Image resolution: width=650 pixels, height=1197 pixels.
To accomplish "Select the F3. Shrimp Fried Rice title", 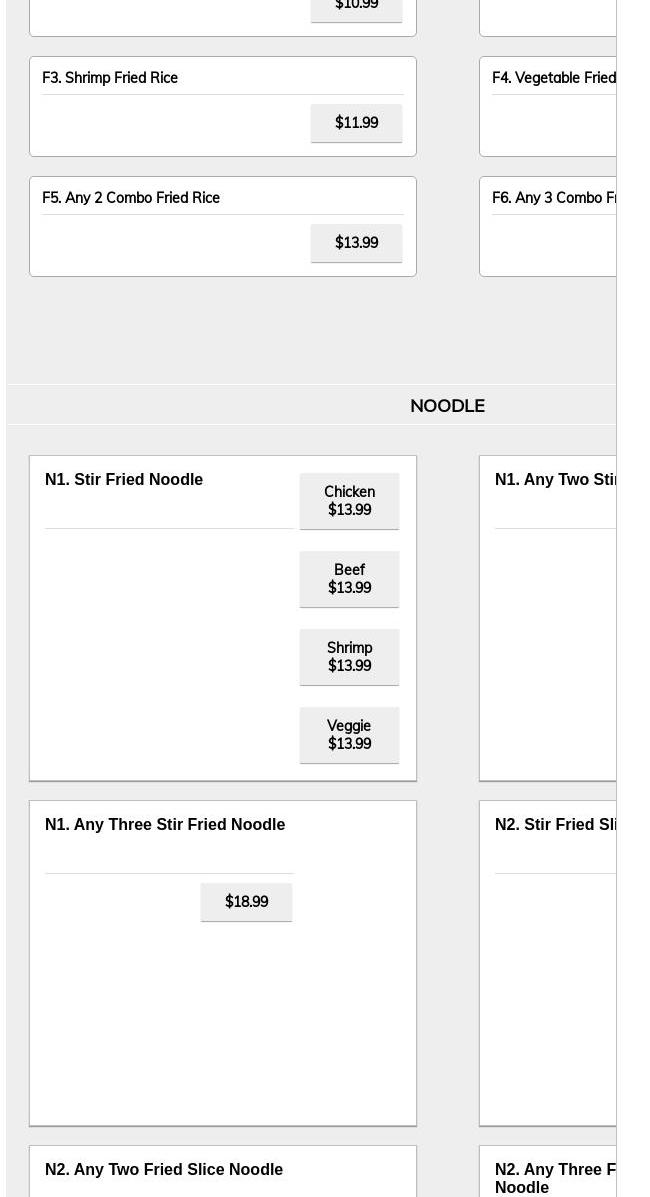I will [110, 78].
